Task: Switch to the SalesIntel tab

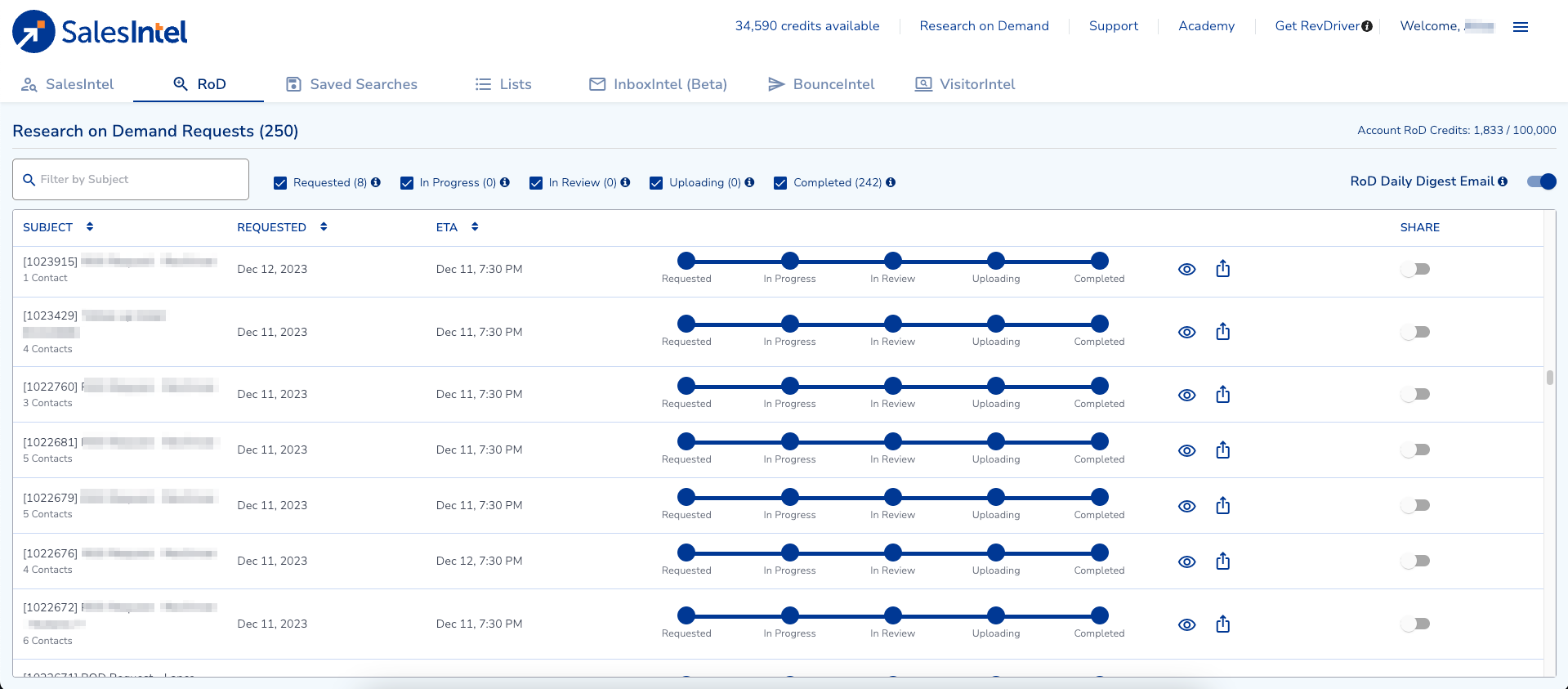Action: [x=67, y=84]
